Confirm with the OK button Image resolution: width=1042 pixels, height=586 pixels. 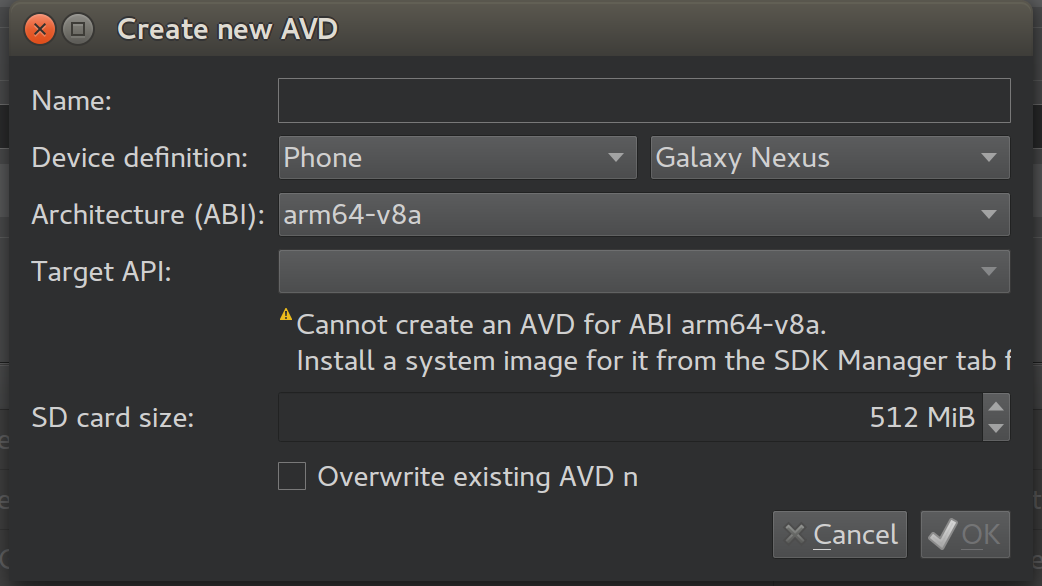point(965,535)
